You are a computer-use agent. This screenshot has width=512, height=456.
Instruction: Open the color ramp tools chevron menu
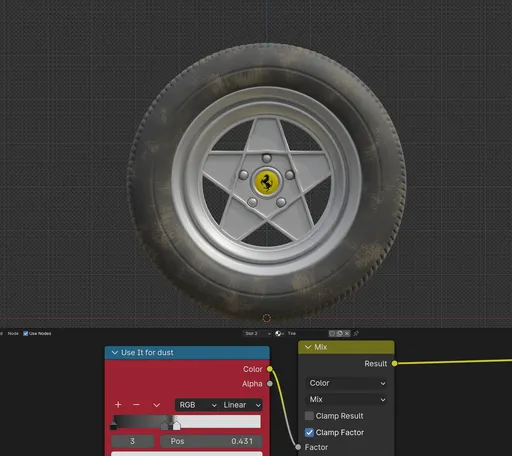[156, 405]
